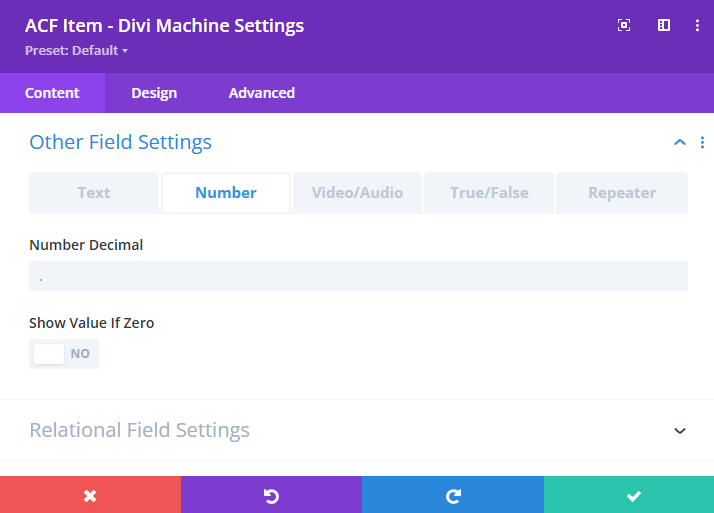The width and height of the screenshot is (714, 513).
Task: Click the blue redo button
Action: 453,495
